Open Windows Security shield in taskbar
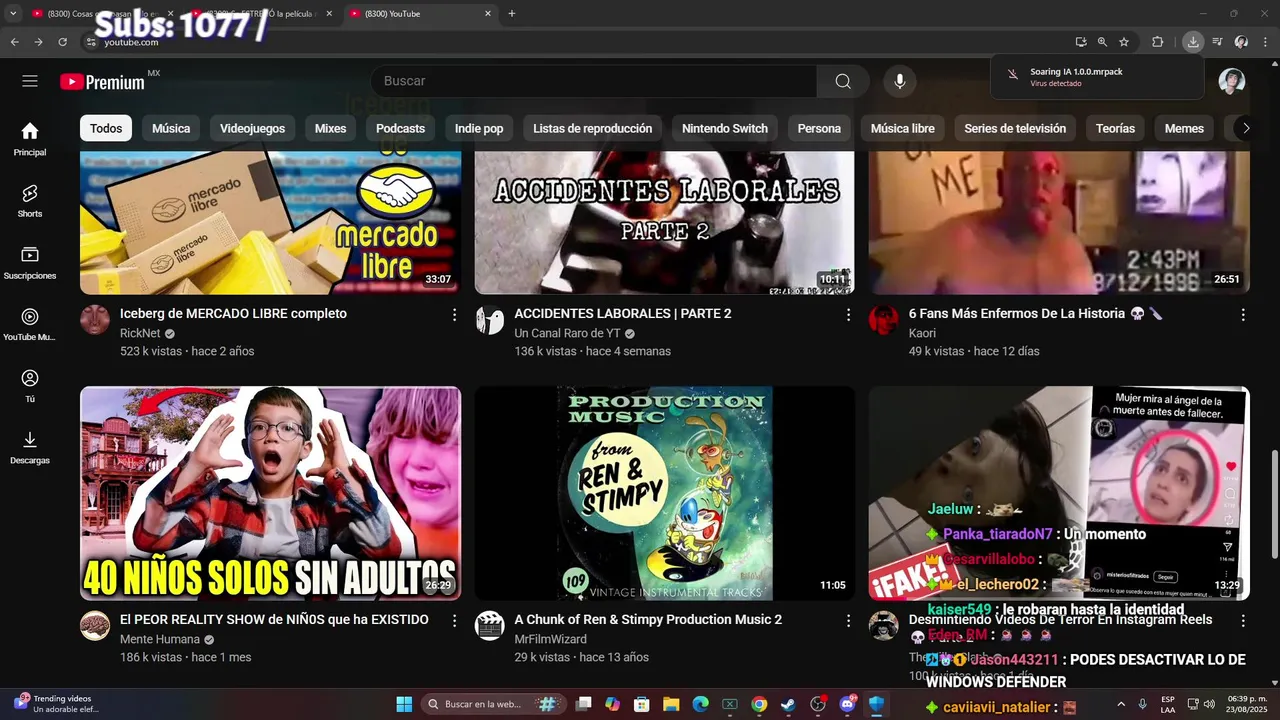Viewport: 1280px width, 720px height. click(x=877, y=704)
